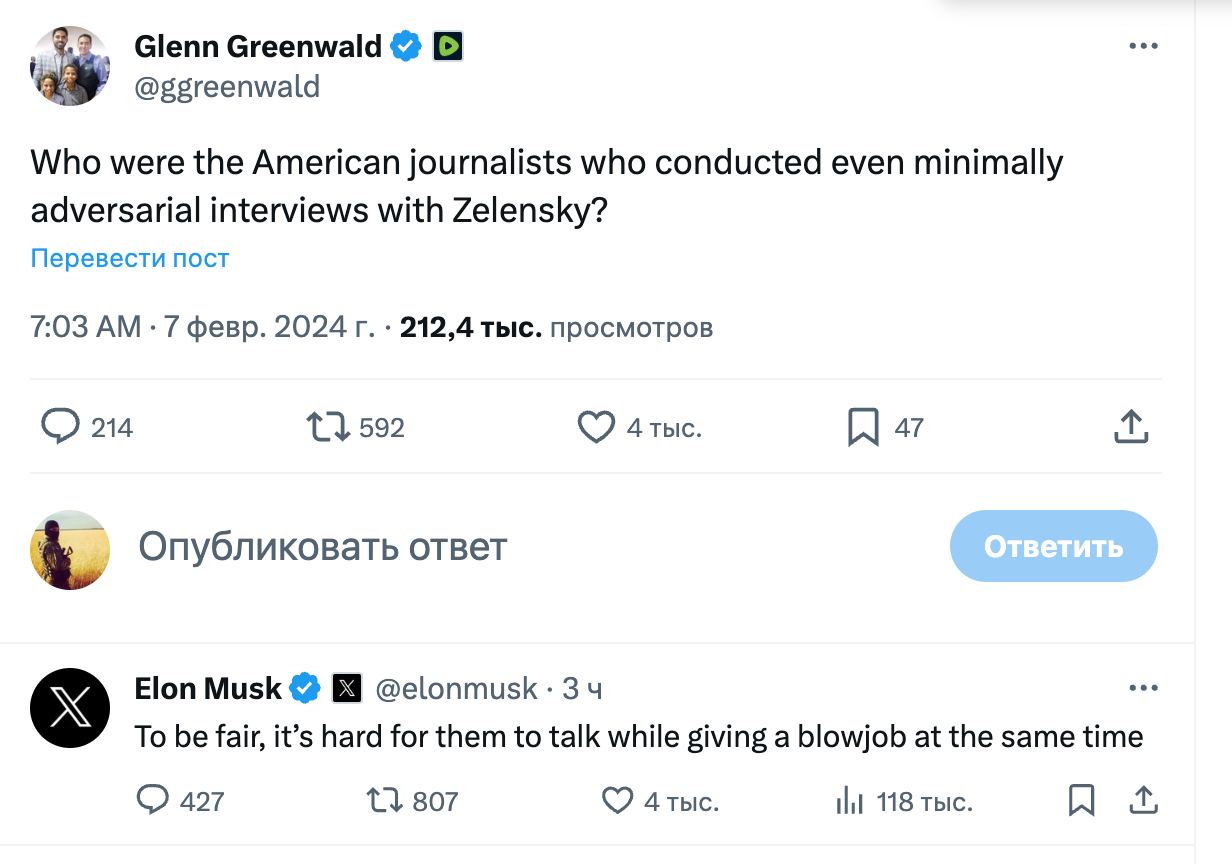1232x864 pixels.
Task: Click the comment icon on Elon Musk's reply
Action: tap(152, 800)
